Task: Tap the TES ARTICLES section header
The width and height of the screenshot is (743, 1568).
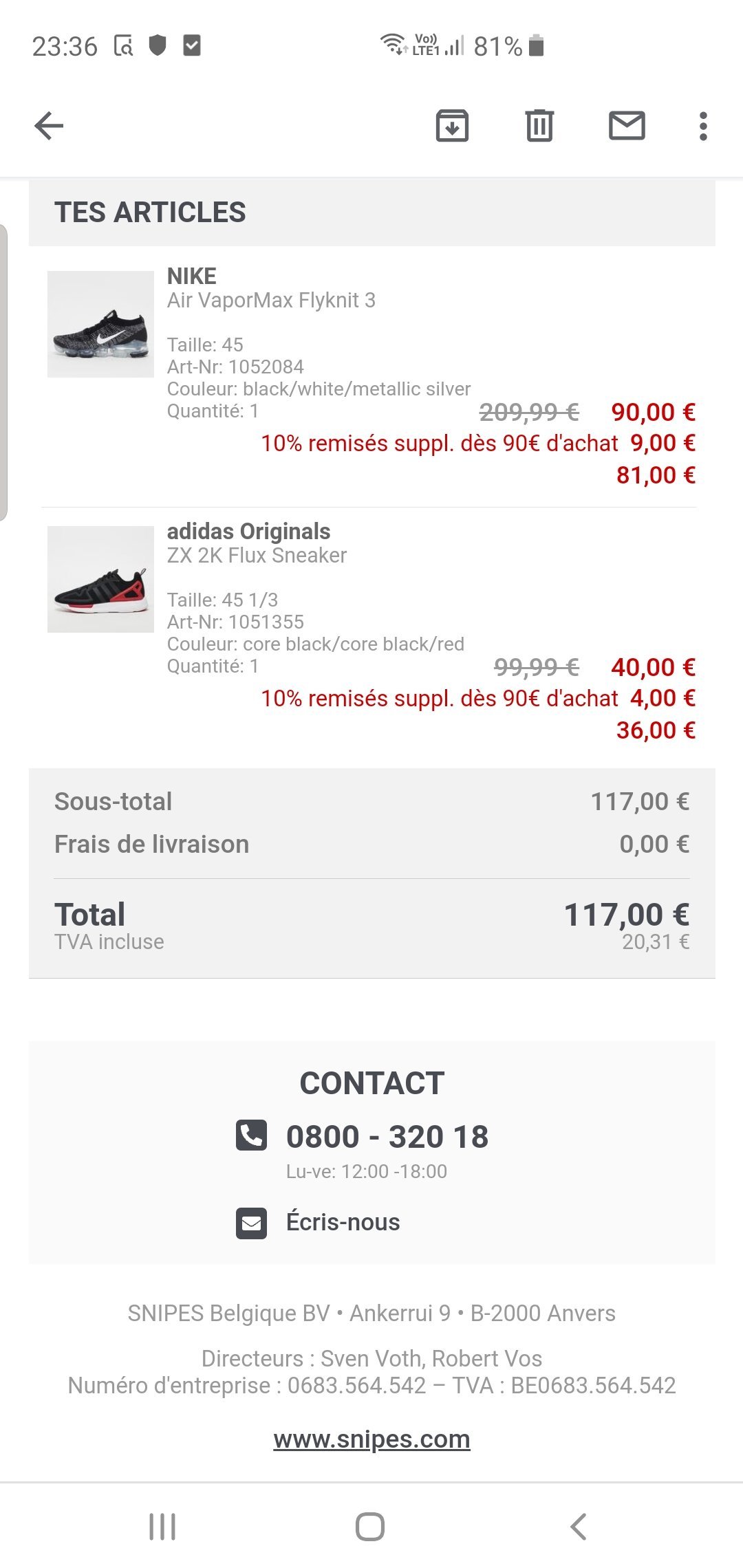Action: pyautogui.click(x=150, y=213)
